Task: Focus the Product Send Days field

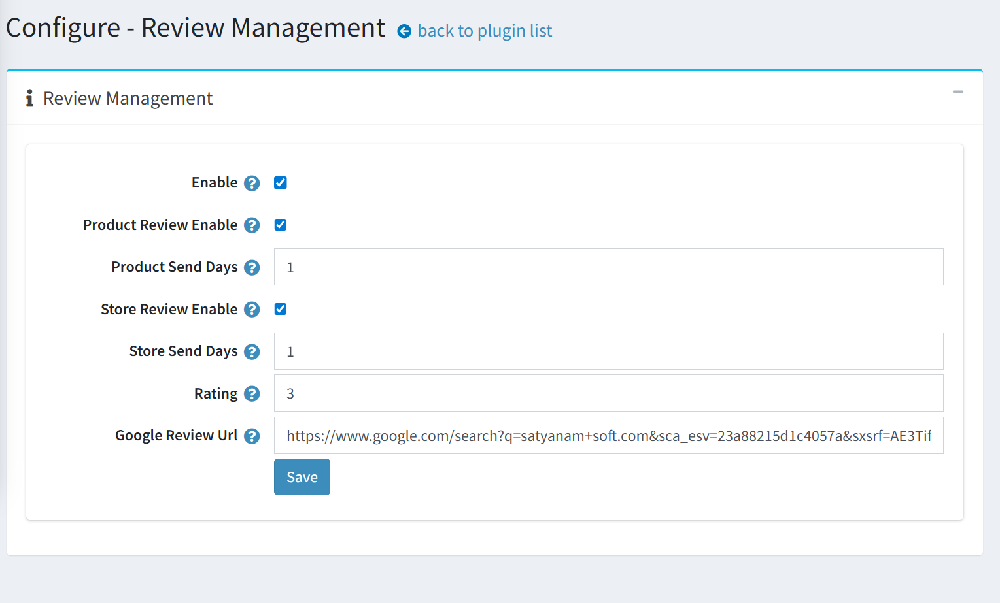Action: click(608, 267)
